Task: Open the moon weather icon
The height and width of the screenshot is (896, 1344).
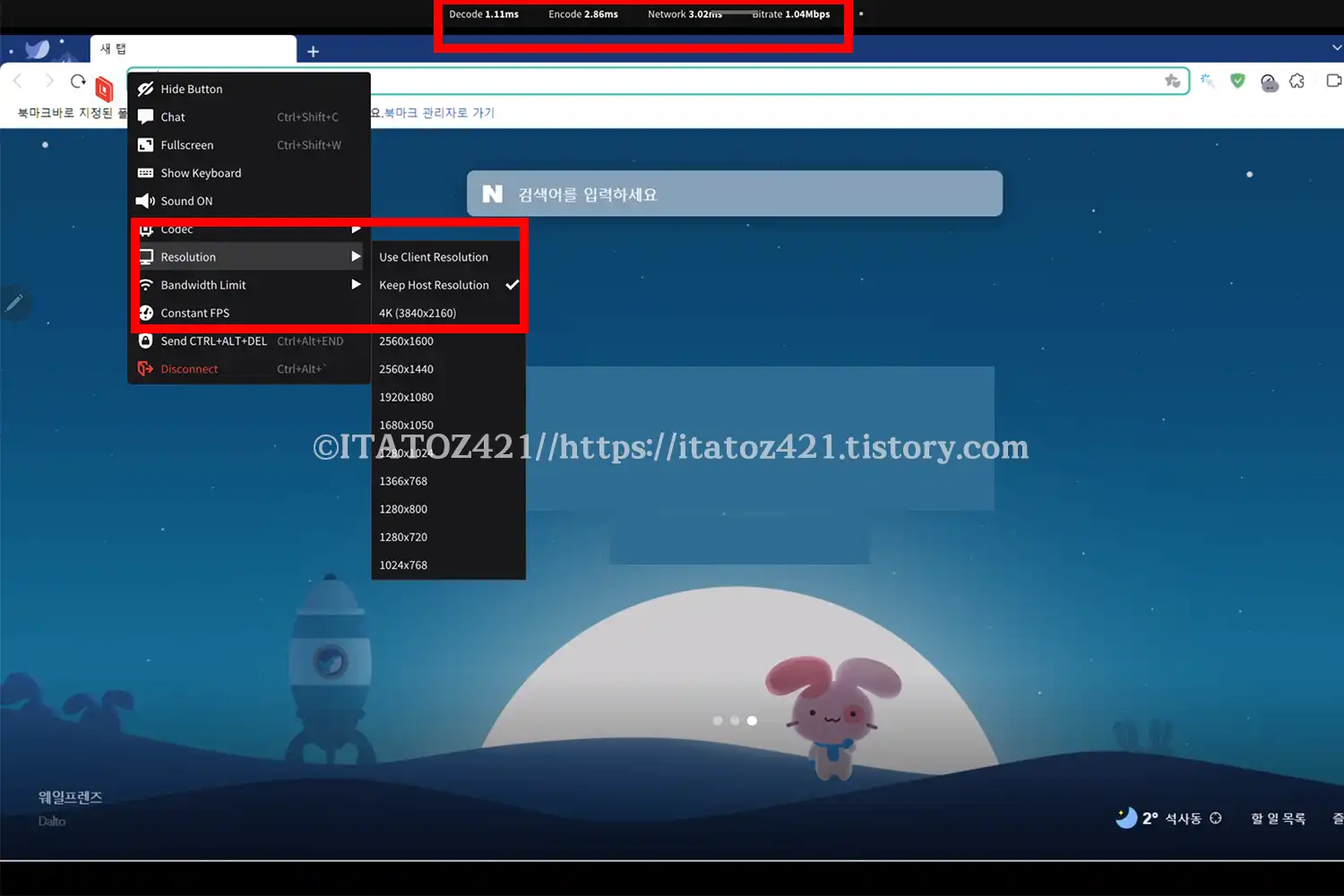Action: click(x=1126, y=817)
